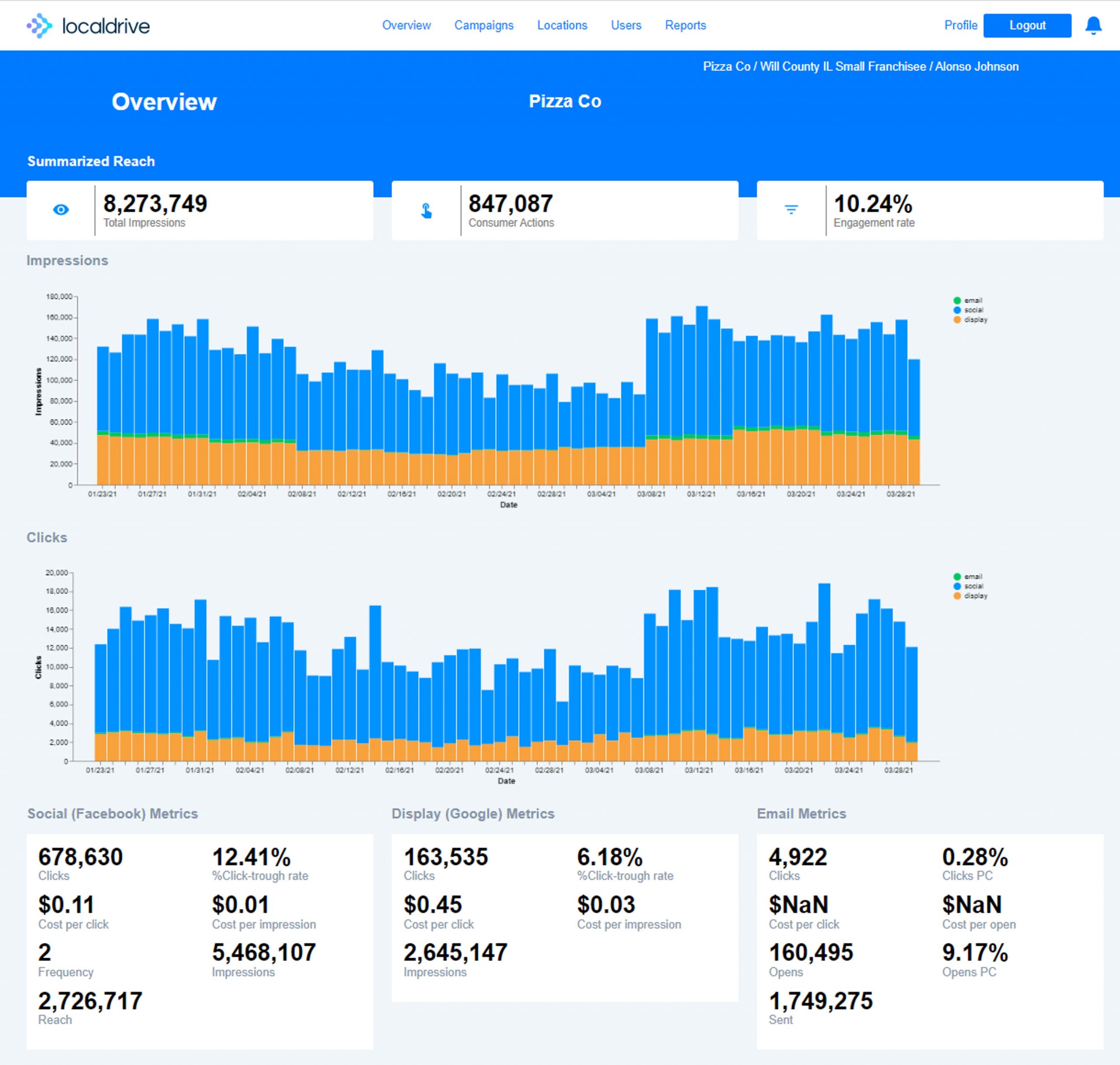This screenshot has width=1120, height=1065.
Task: Click the $NaN Cost per open value
Action: (972, 904)
